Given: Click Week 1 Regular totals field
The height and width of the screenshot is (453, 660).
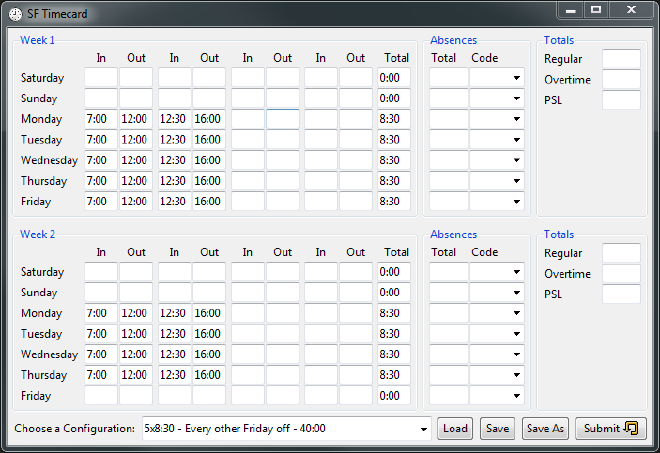Looking at the screenshot, I should (x=621, y=59).
